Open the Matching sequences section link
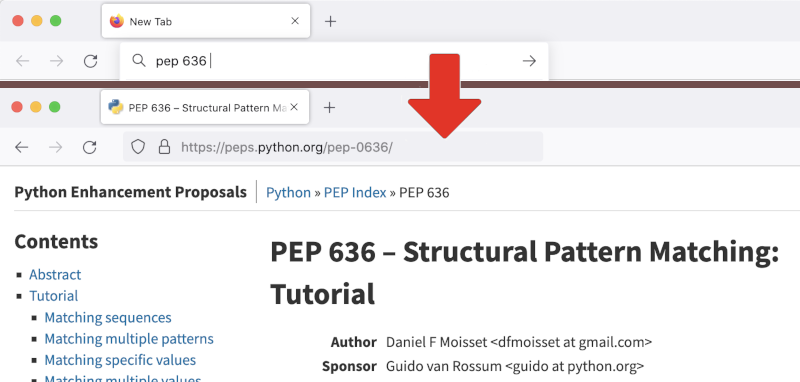800x382 pixels. (108, 317)
